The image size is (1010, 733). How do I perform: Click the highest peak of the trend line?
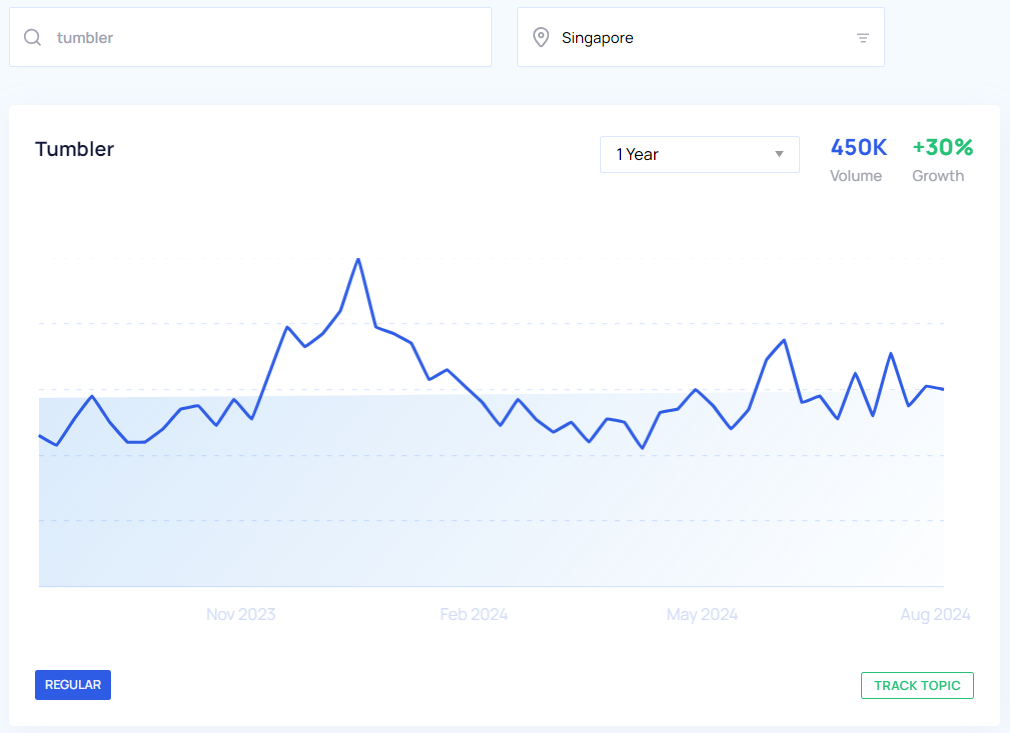[358, 260]
